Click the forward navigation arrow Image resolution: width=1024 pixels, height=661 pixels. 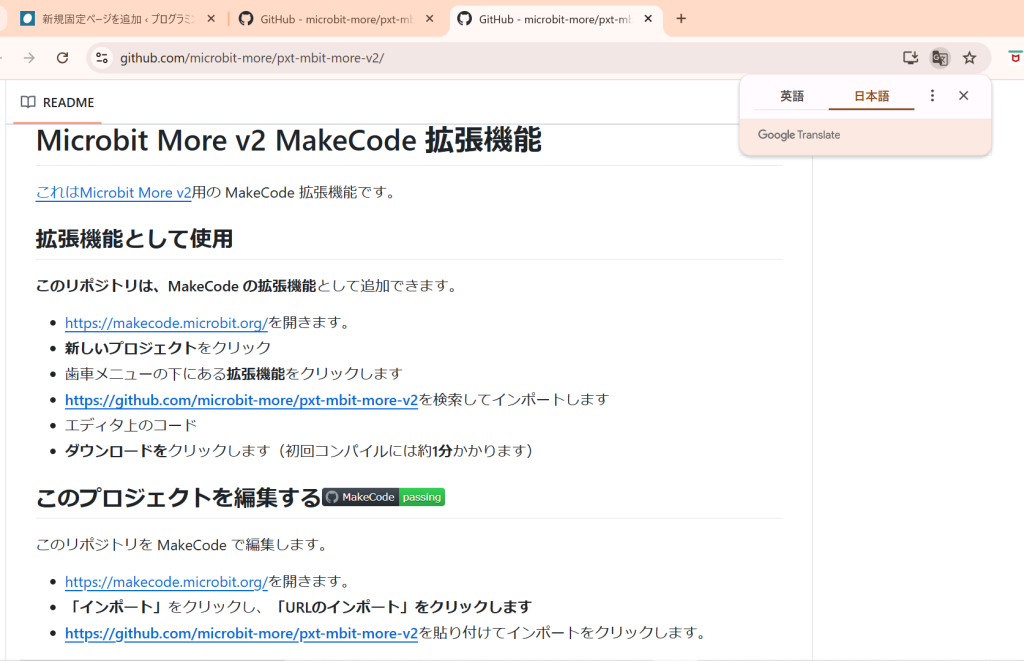(29, 58)
